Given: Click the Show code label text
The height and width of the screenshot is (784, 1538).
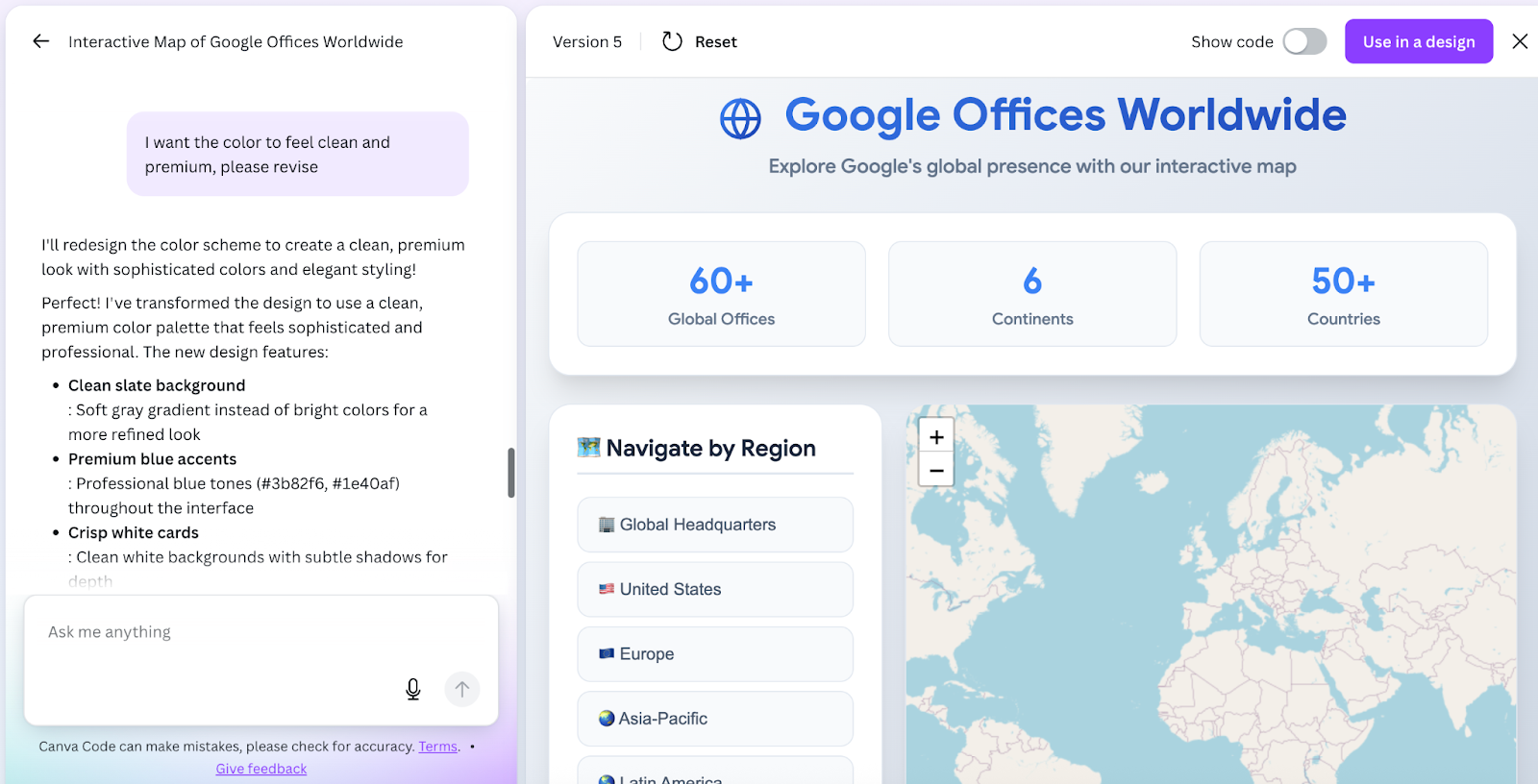Looking at the screenshot, I should 1232,41.
